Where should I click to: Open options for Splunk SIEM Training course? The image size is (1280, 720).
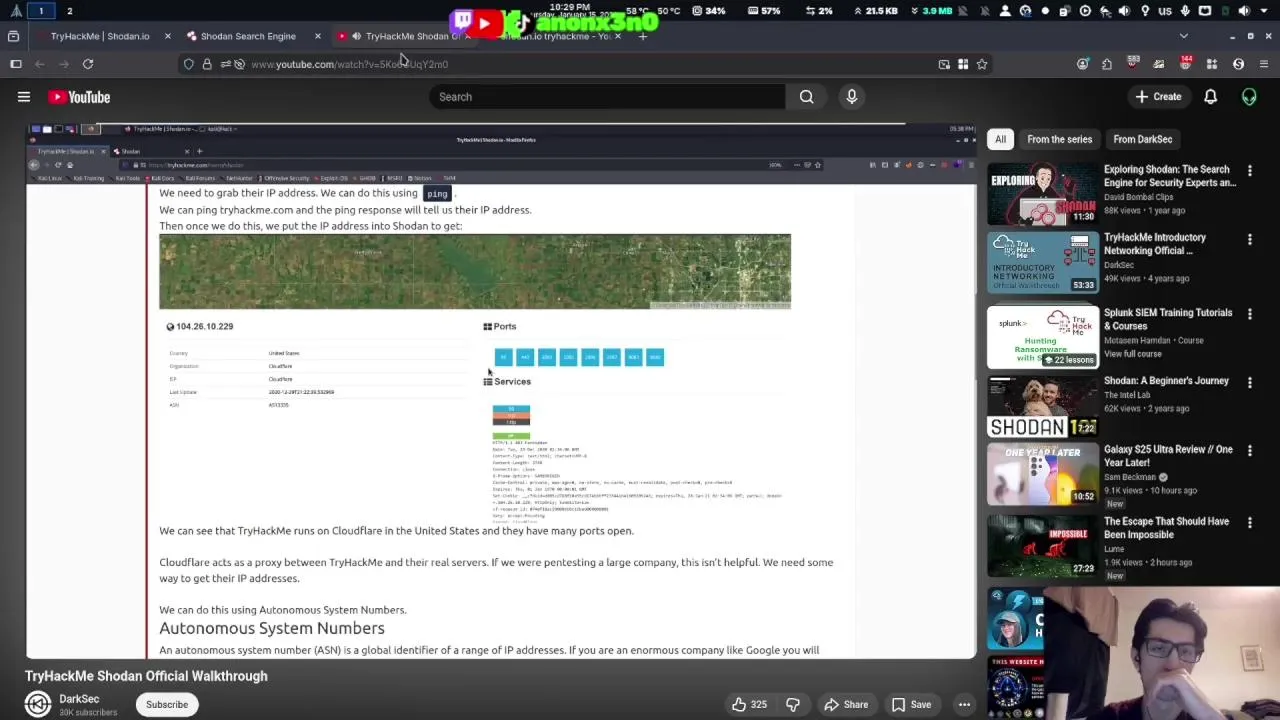[1249, 314]
